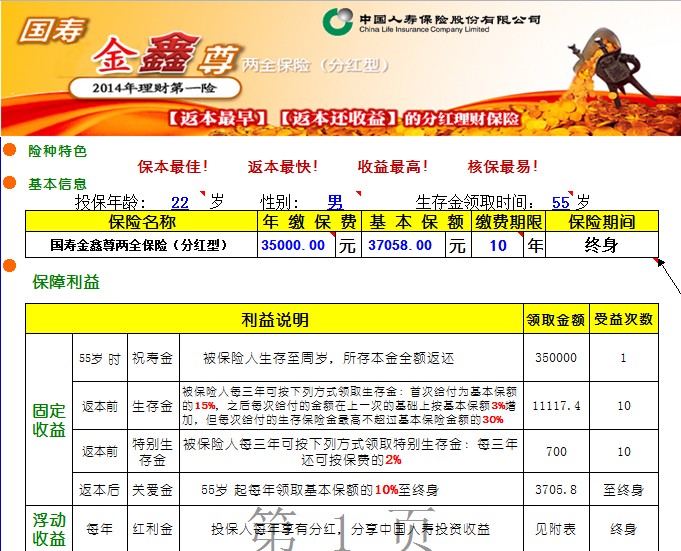Click the 生存金 benefit name cell
This screenshot has height=551, width=681.
pos(153,406)
